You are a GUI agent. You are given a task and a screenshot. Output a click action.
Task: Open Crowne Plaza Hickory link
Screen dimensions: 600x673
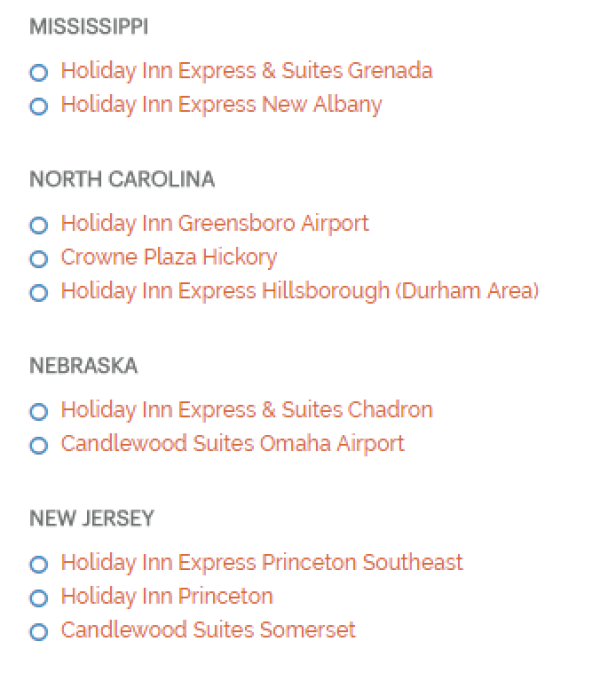[169, 258]
